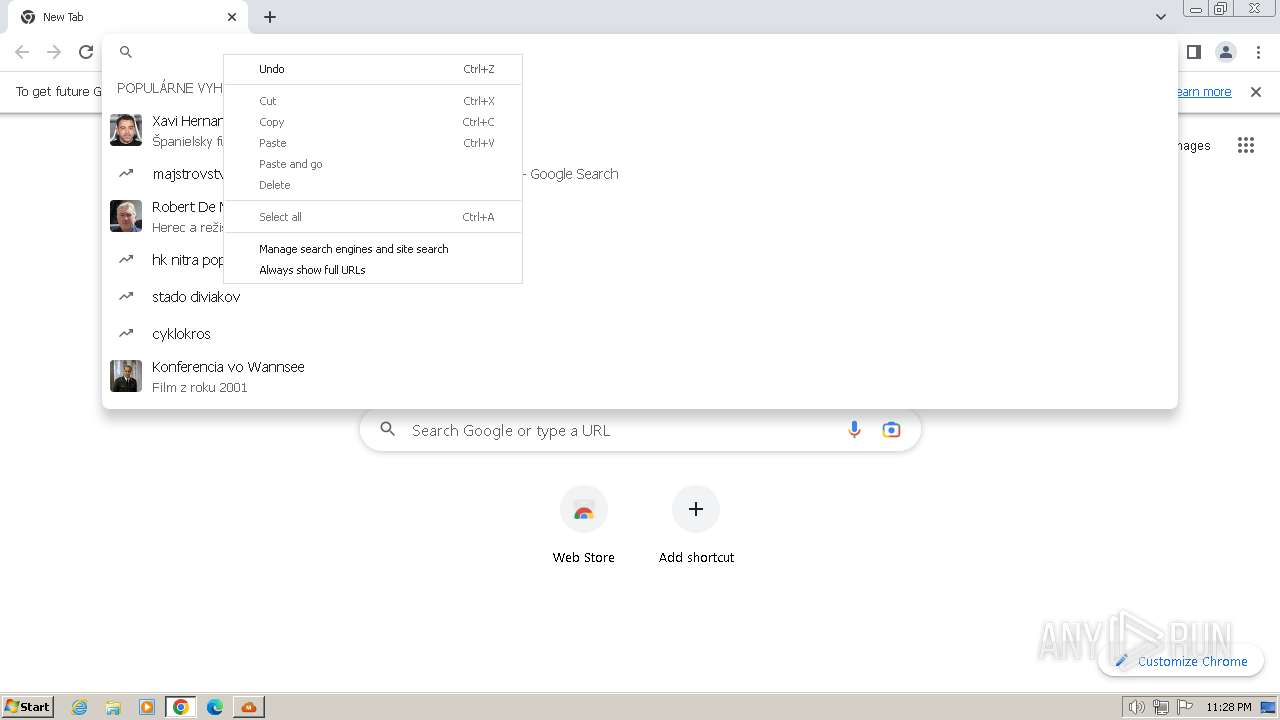Image resolution: width=1280 pixels, height=720 pixels.
Task: Toggle the side panel icon
Action: pos(1193,52)
